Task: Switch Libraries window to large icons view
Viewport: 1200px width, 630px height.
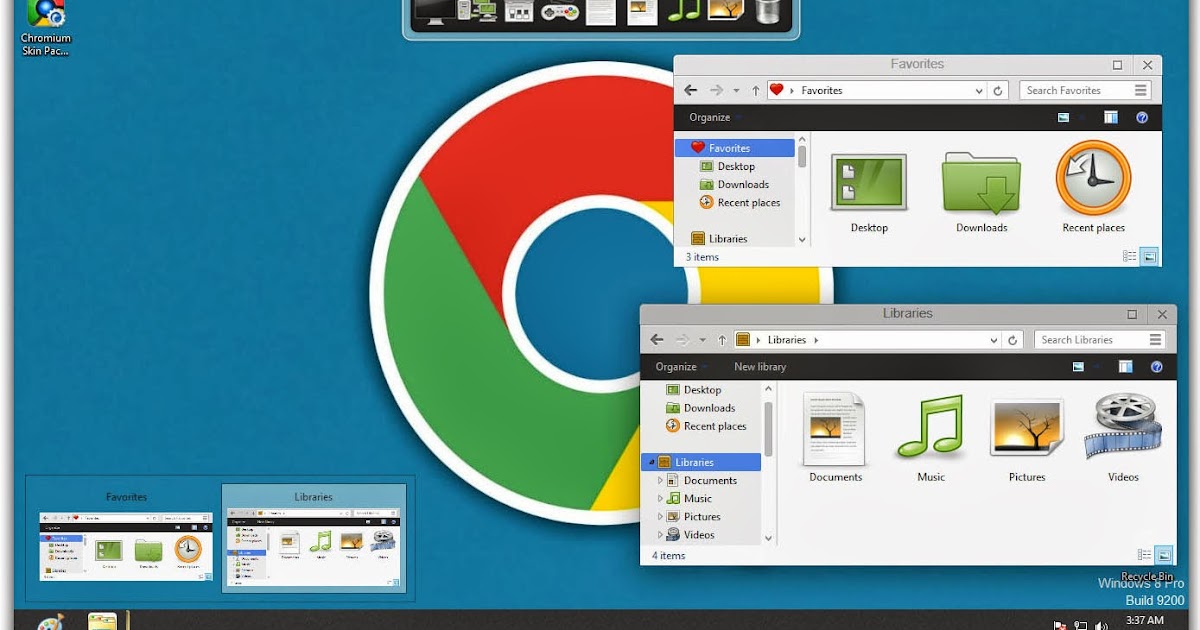Action: pos(1164,555)
